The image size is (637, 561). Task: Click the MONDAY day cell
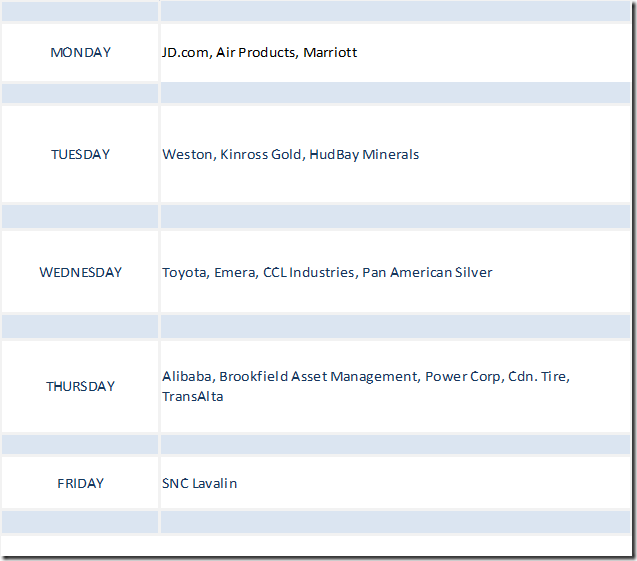[81, 52]
